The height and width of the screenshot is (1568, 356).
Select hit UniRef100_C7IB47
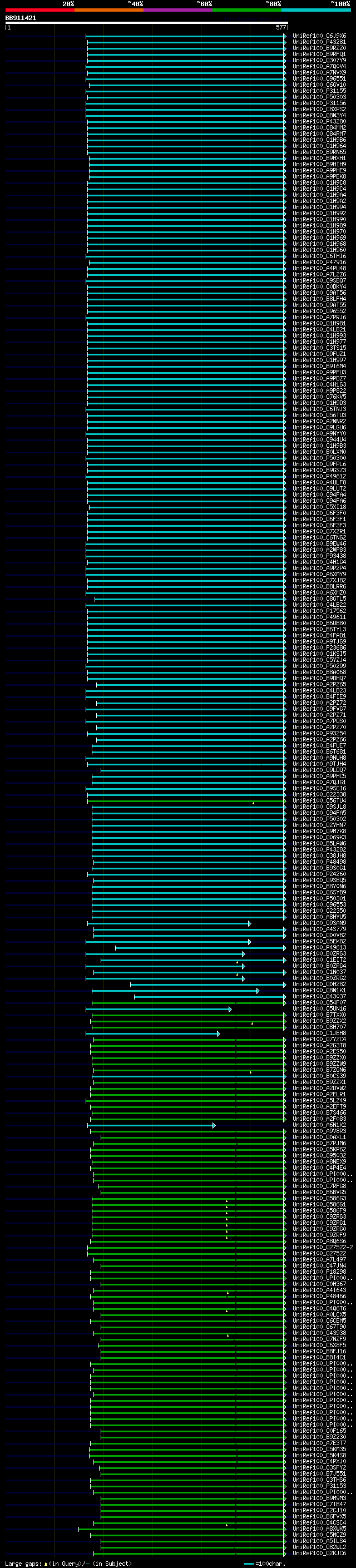tap(319, 1505)
